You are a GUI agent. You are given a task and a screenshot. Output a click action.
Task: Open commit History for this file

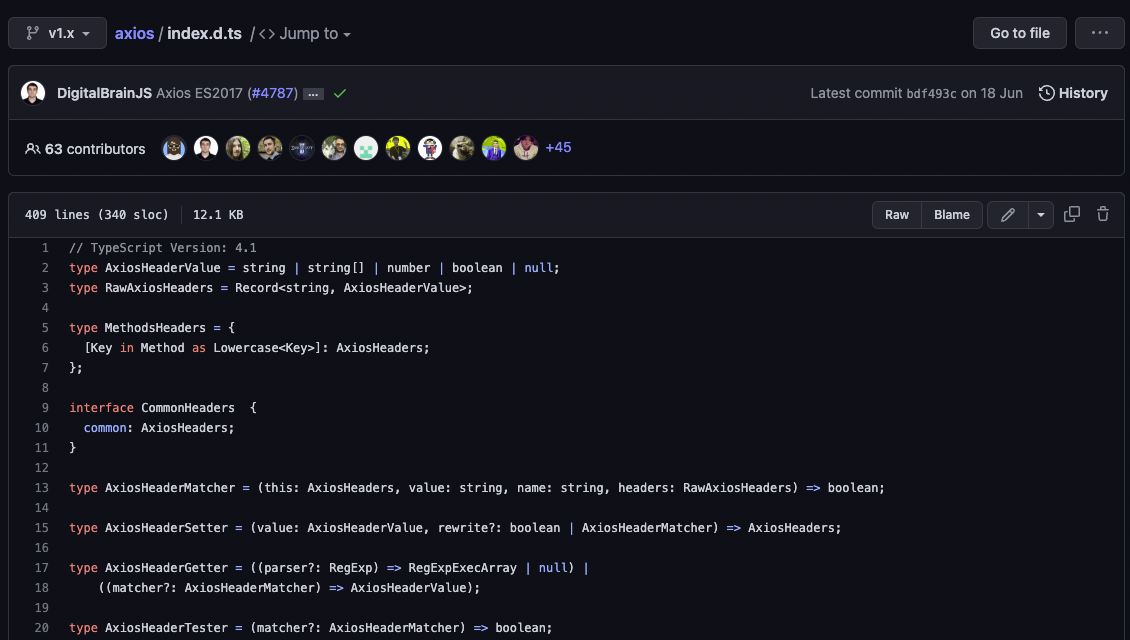1072,92
